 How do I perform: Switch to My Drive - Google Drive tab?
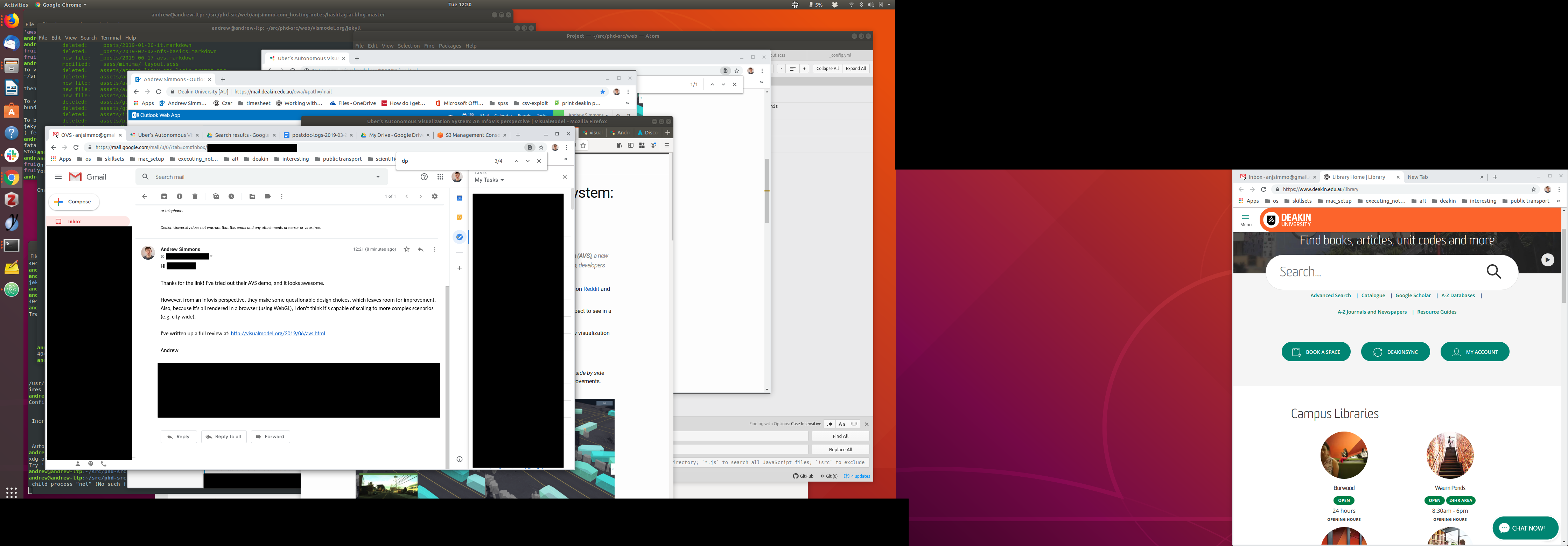click(x=394, y=135)
